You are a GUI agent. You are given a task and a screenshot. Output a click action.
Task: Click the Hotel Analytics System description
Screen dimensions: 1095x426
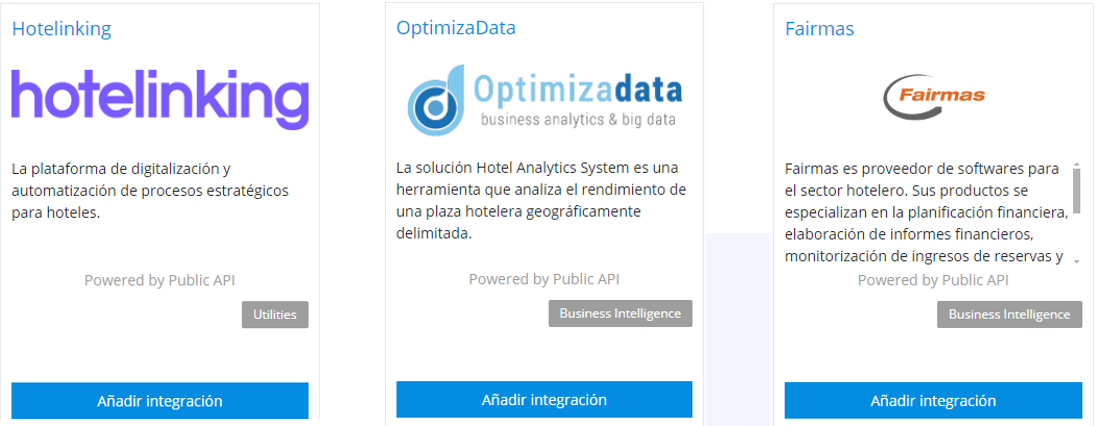[x=540, y=200]
